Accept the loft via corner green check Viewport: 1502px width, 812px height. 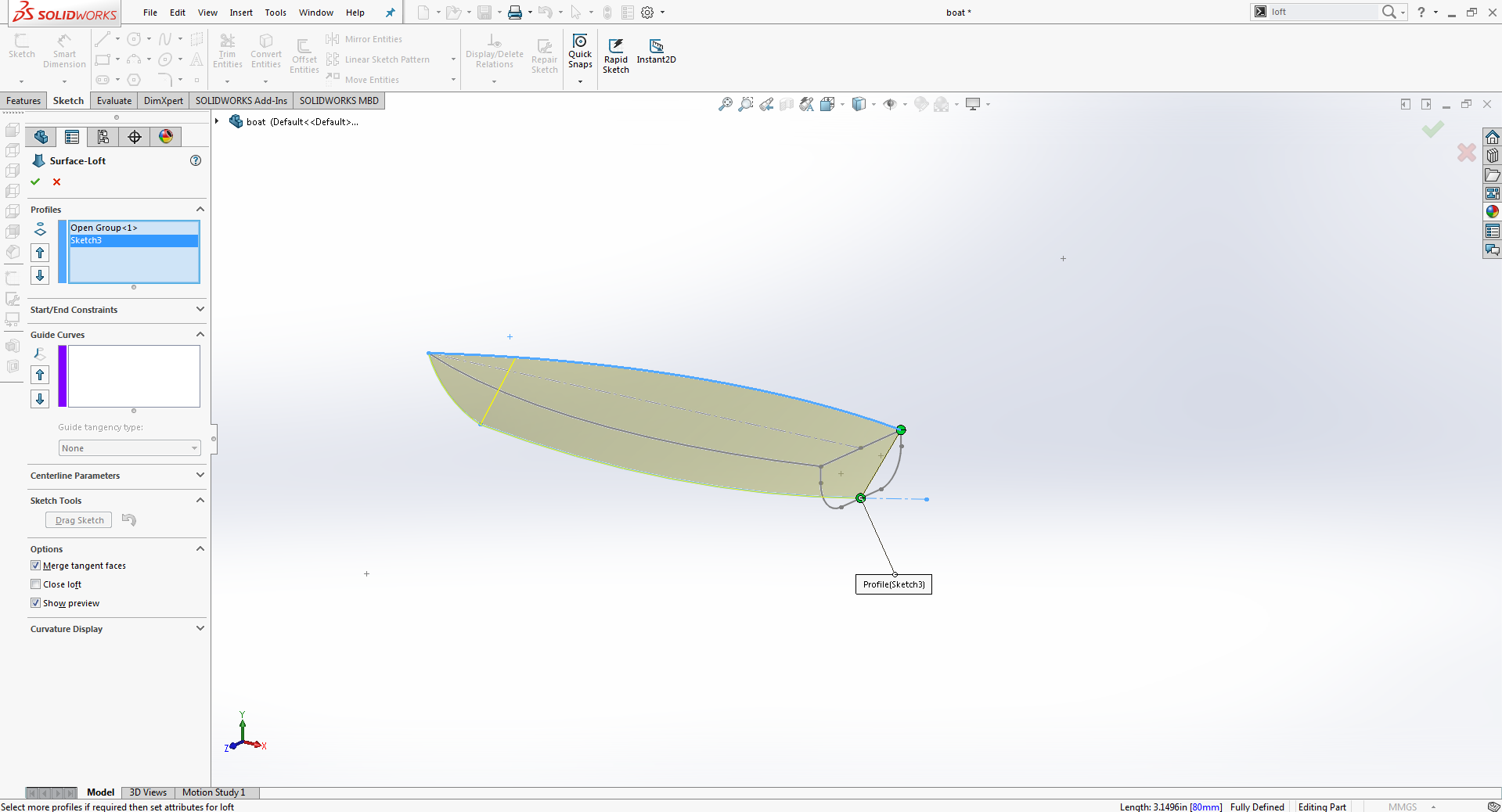pos(1433,129)
